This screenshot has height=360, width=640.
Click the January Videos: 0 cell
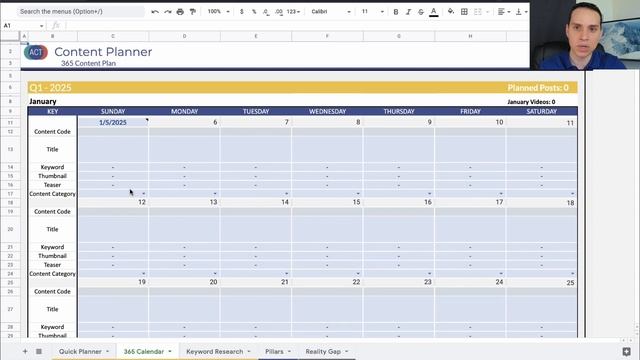tap(531, 102)
